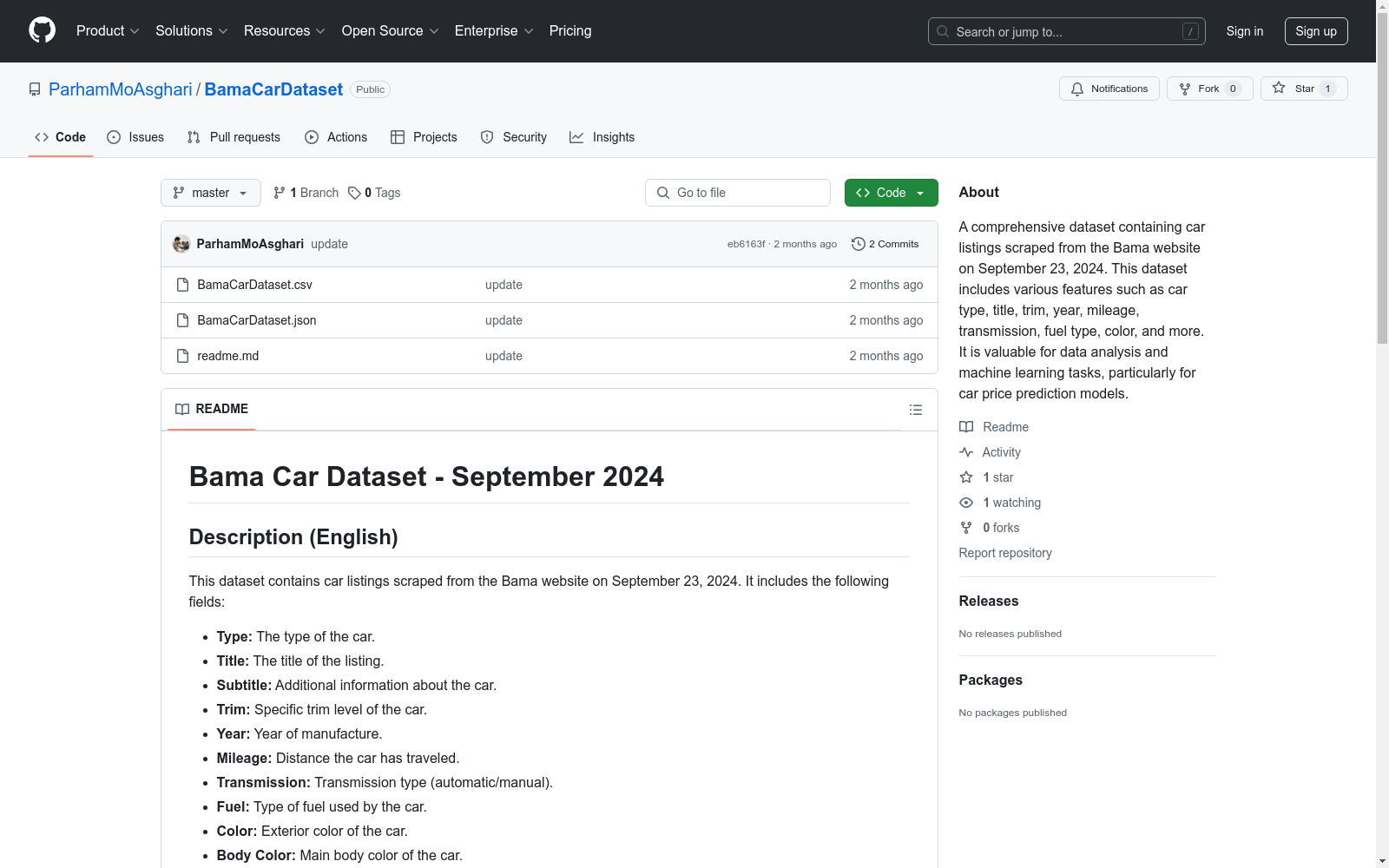Click the Sign up button
Image resolution: width=1389 pixels, height=868 pixels.
[1316, 31]
